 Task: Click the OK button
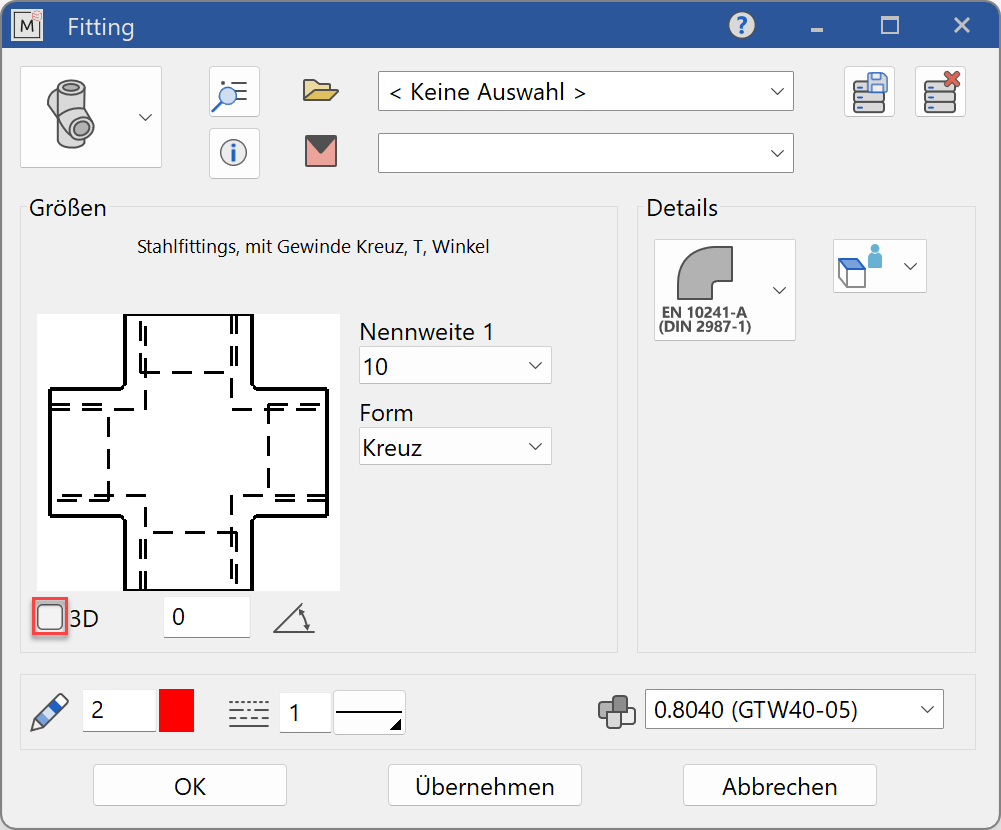coord(190,786)
